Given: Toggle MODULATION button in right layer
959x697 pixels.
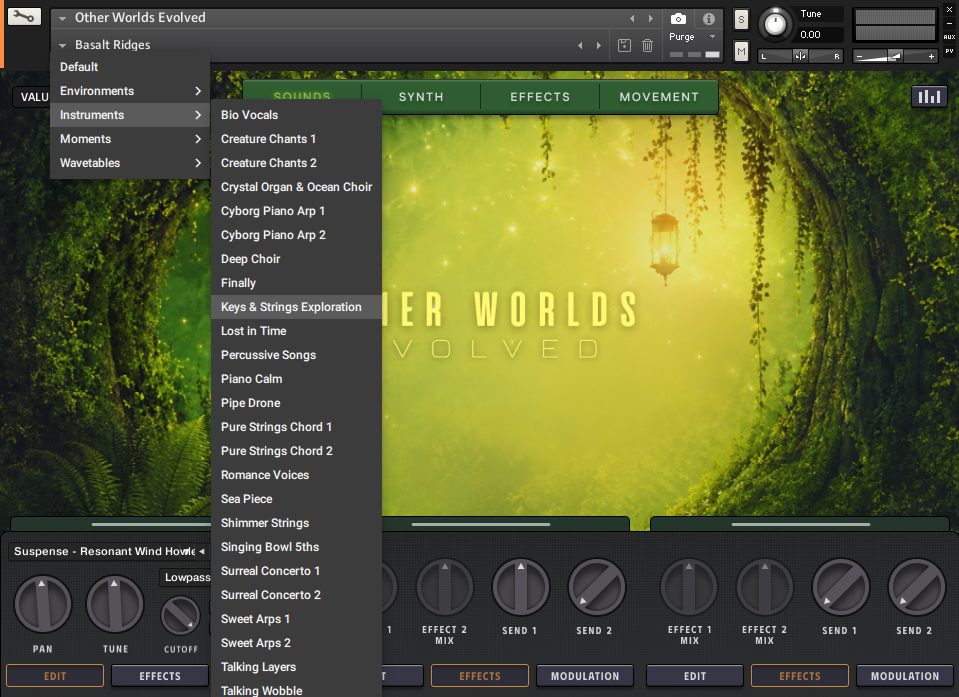Looking at the screenshot, I should [905, 676].
